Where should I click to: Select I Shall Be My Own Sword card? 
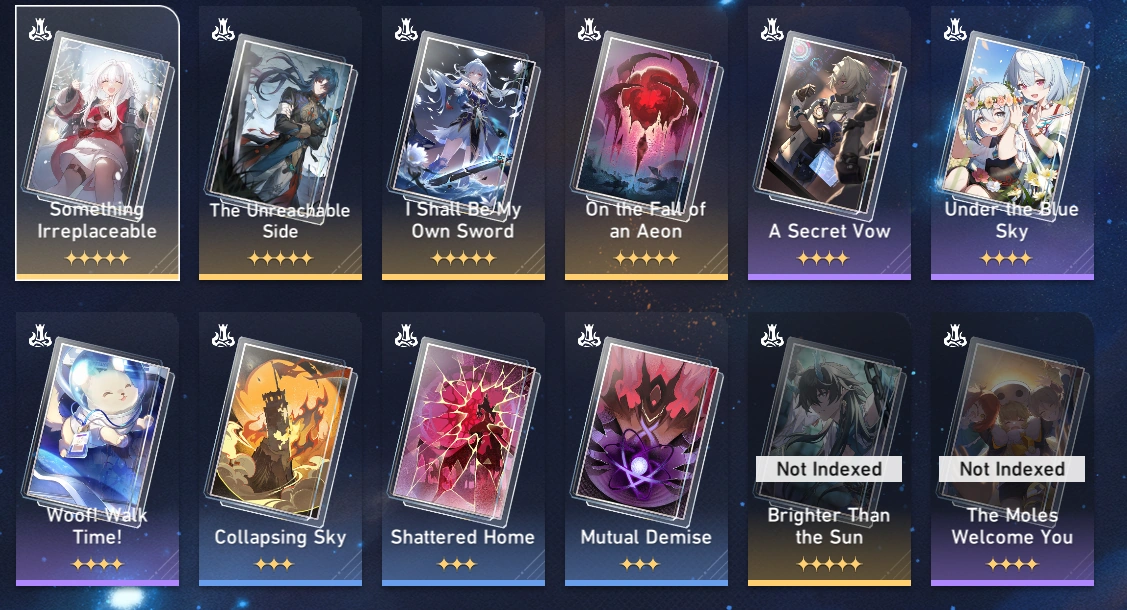pyautogui.click(x=463, y=143)
